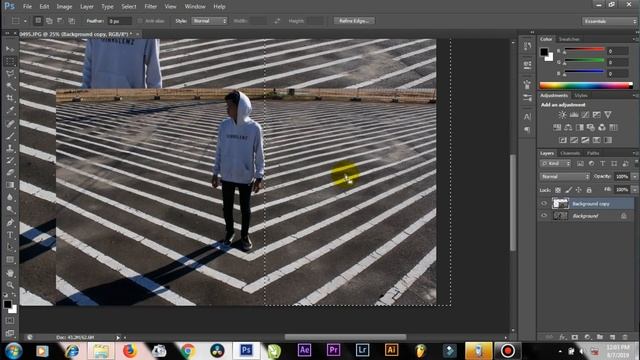Toggle lock position
This screenshot has width=640, height=360.
tap(578, 190)
